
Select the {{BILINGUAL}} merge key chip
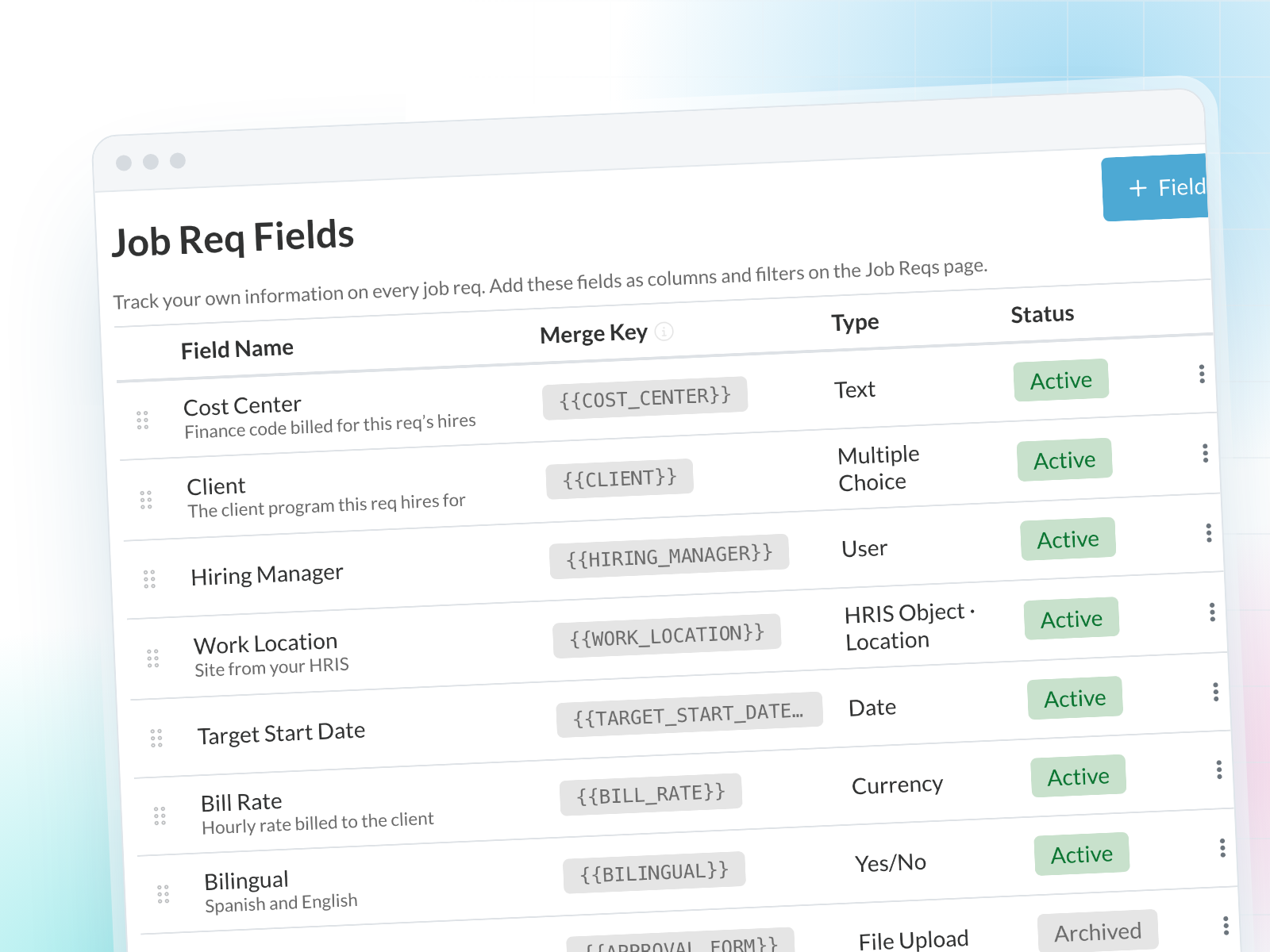pos(655,873)
